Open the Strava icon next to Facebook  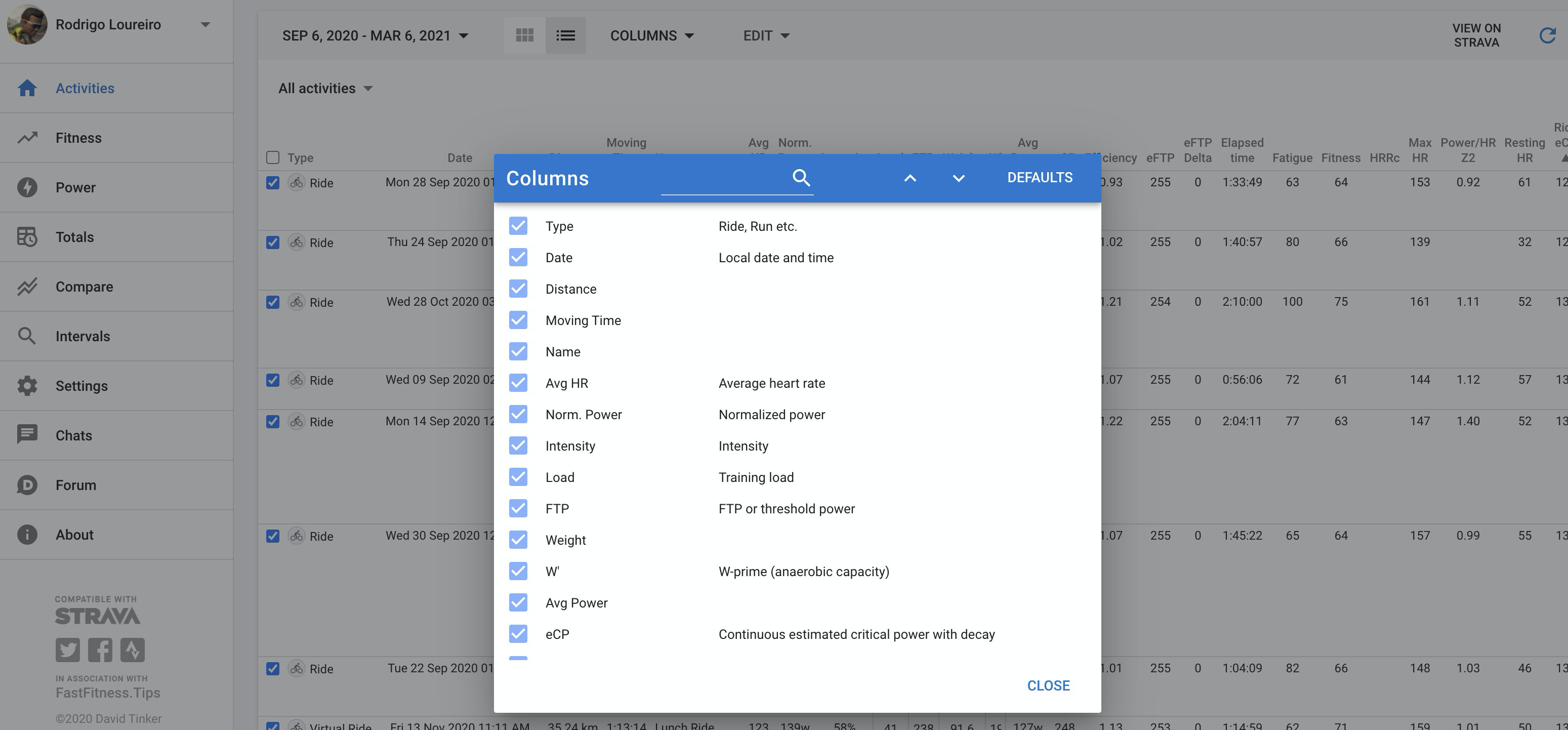[x=132, y=650]
